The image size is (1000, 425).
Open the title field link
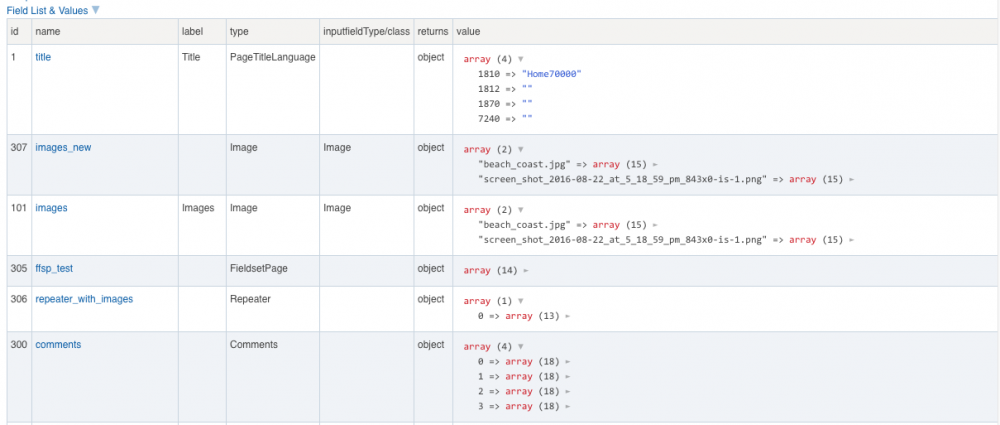tap(43, 58)
